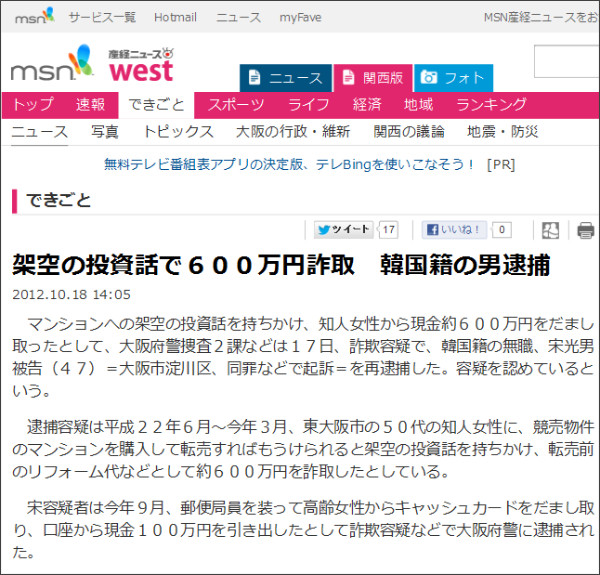Screen dimensions: 600x575
Task: Click the MSN産経ニュースをお link at top right
Action: click(541, 17)
